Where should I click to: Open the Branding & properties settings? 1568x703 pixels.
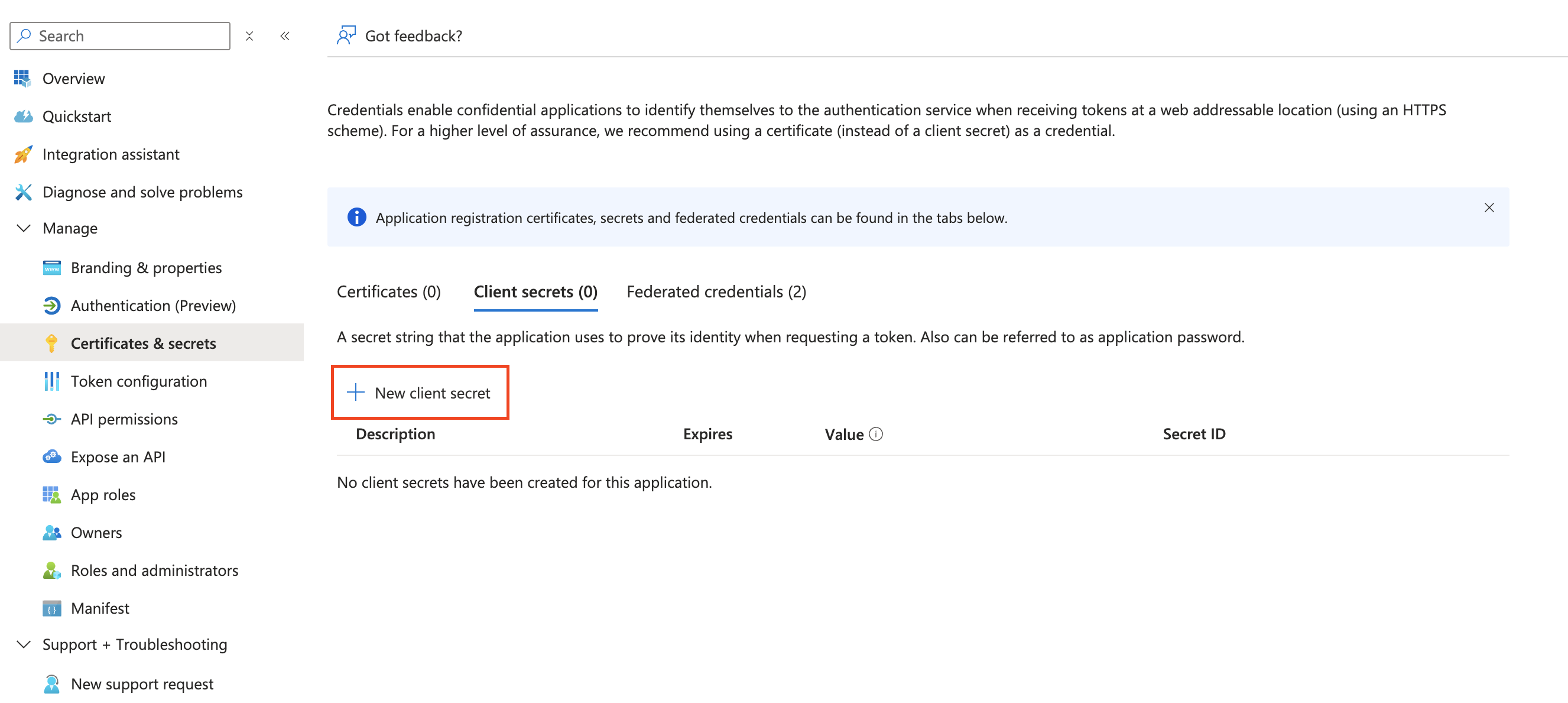click(146, 267)
